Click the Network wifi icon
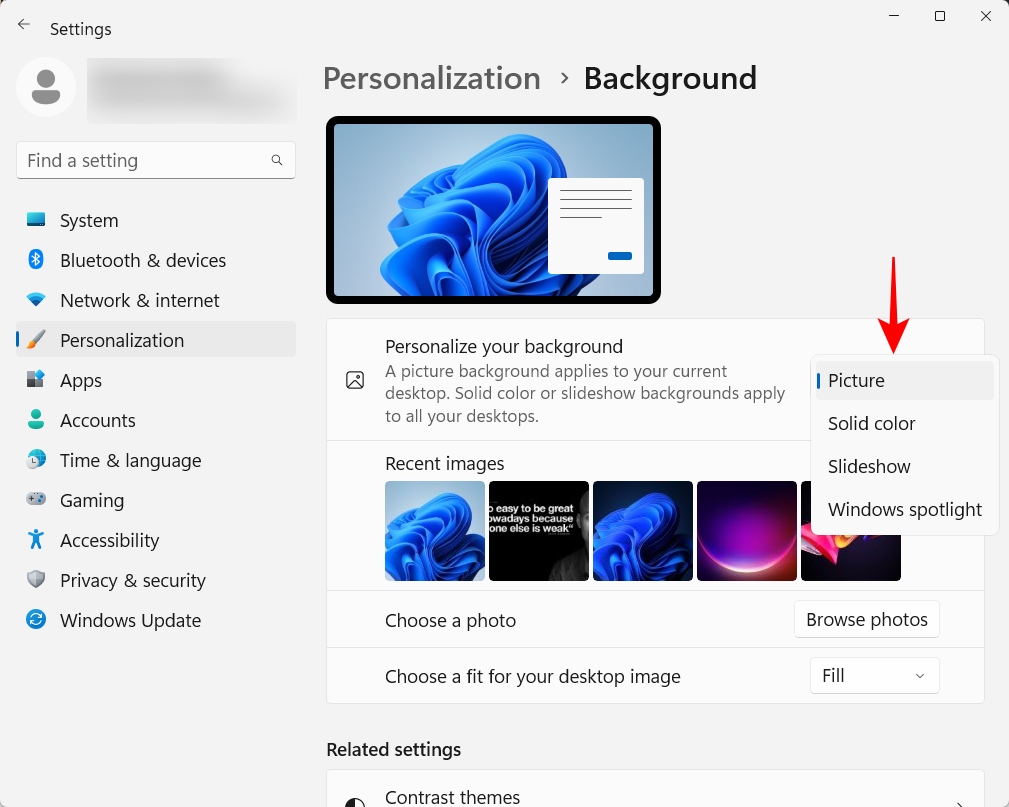1009x807 pixels. click(36, 300)
